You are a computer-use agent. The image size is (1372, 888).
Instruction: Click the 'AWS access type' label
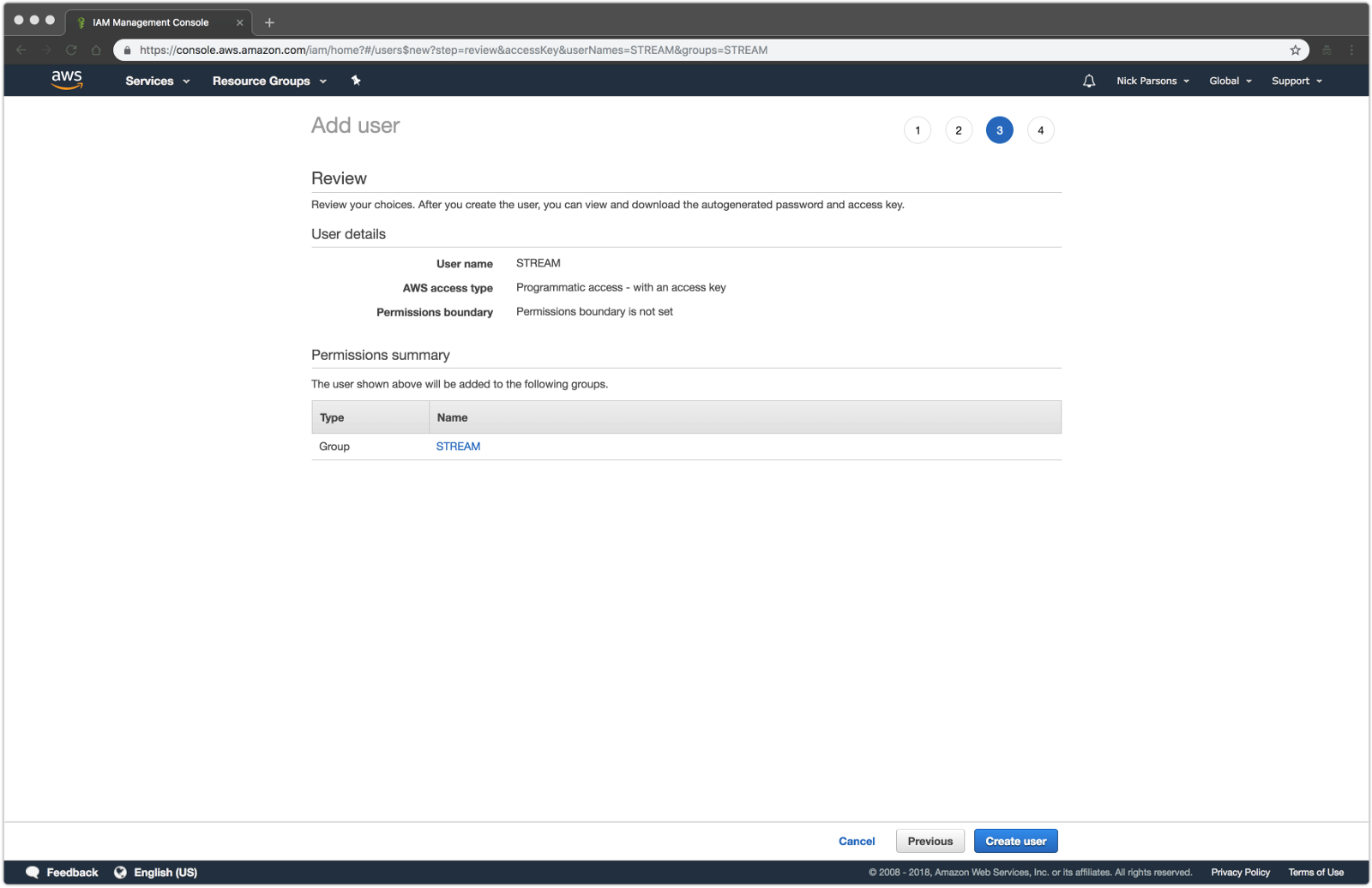click(x=448, y=288)
